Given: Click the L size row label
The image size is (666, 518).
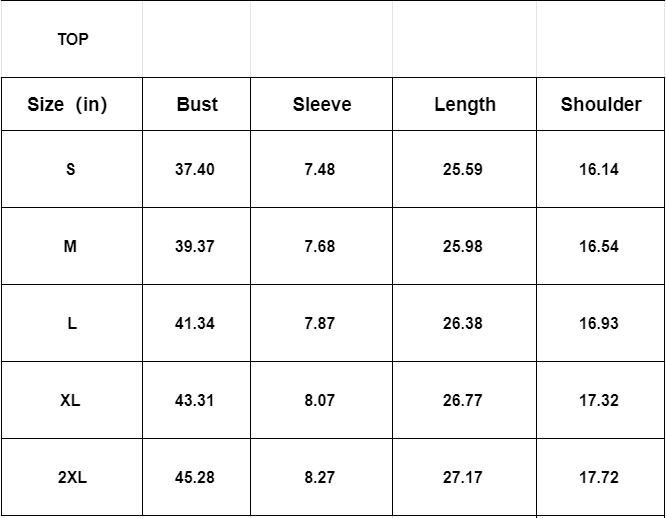Looking at the screenshot, I should pos(71,323).
